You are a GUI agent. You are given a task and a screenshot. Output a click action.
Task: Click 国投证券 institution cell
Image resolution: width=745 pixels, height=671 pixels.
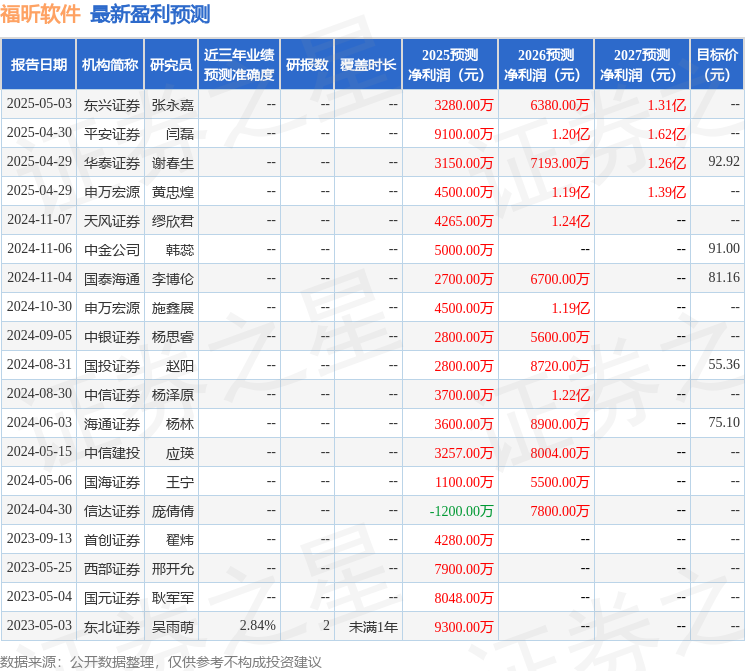(x=112, y=366)
